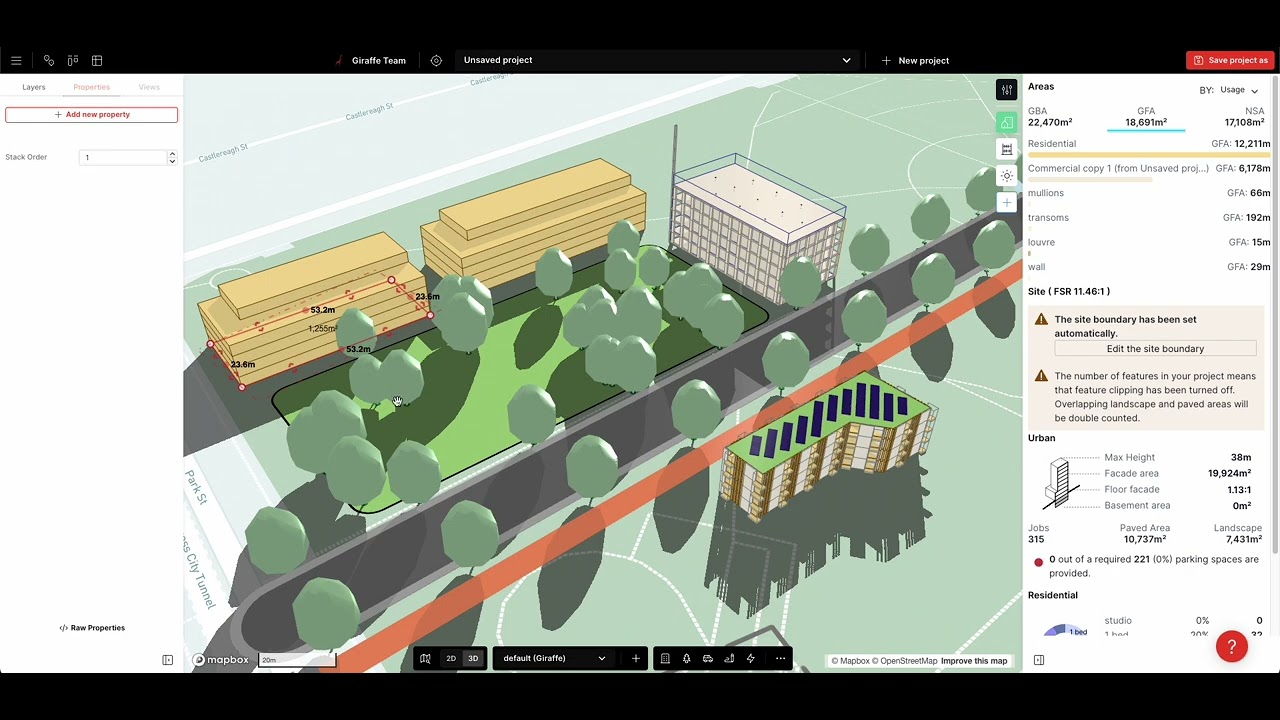Switch to the Views tab
The image size is (1280, 720).
(149, 87)
